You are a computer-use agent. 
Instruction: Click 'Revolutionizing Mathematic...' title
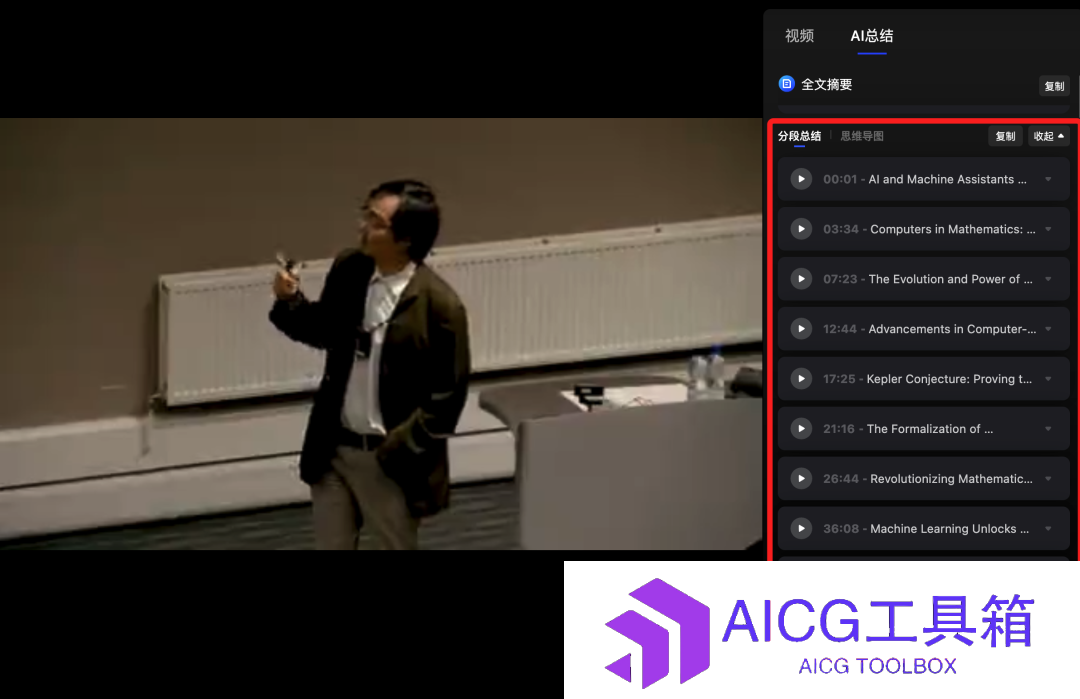(x=951, y=479)
